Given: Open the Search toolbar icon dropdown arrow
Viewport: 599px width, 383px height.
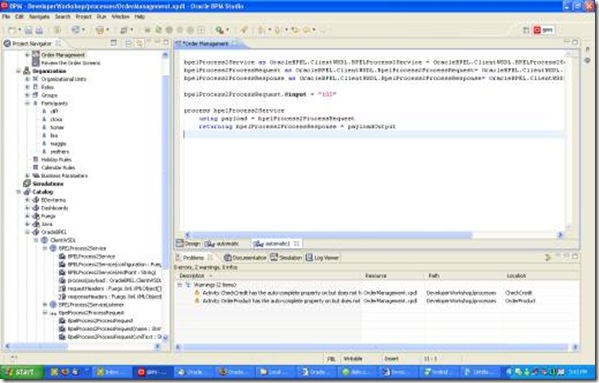Looking at the screenshot, I should [227, 30].
